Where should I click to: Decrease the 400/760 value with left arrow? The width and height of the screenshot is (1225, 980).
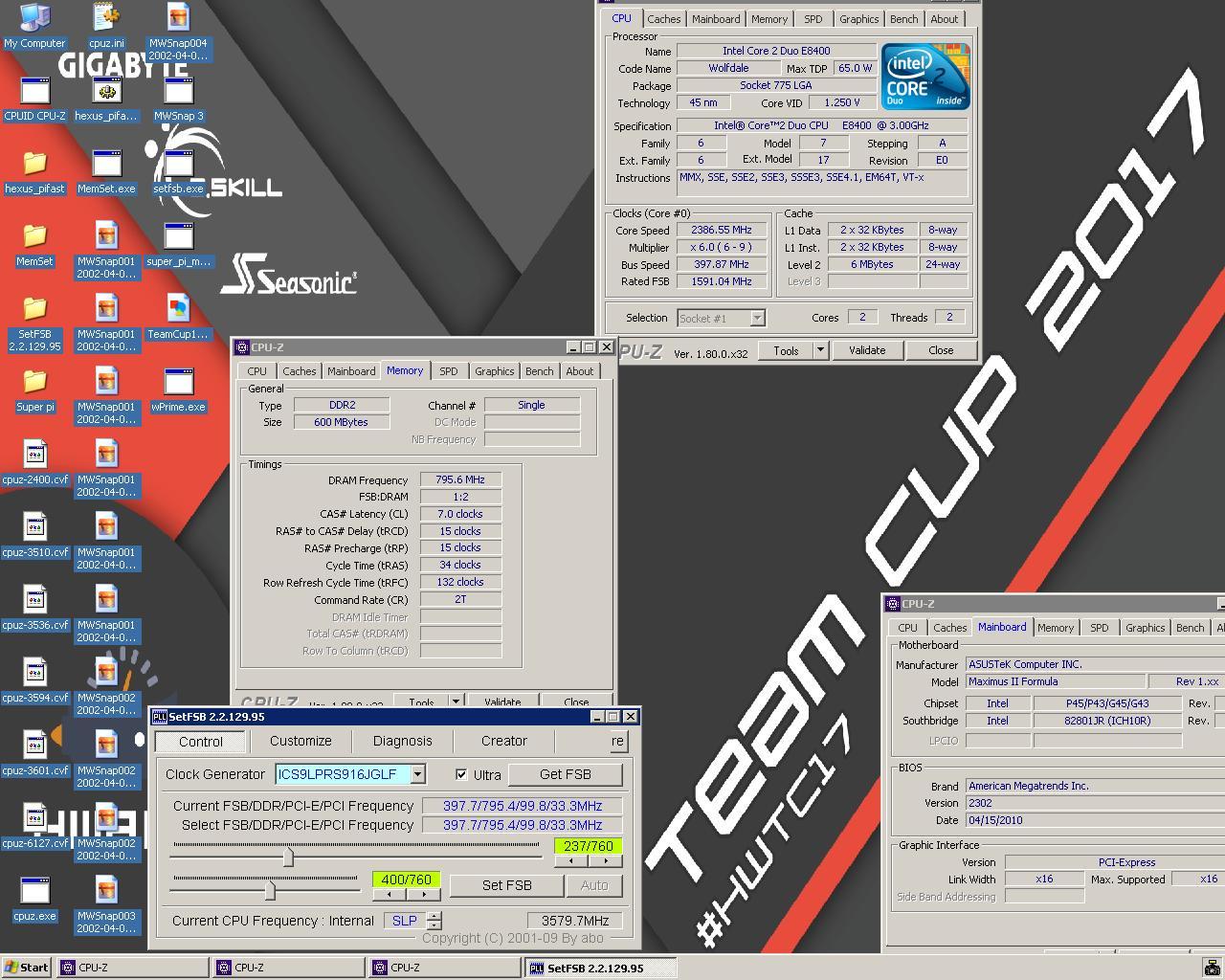(x=389, y=894)
